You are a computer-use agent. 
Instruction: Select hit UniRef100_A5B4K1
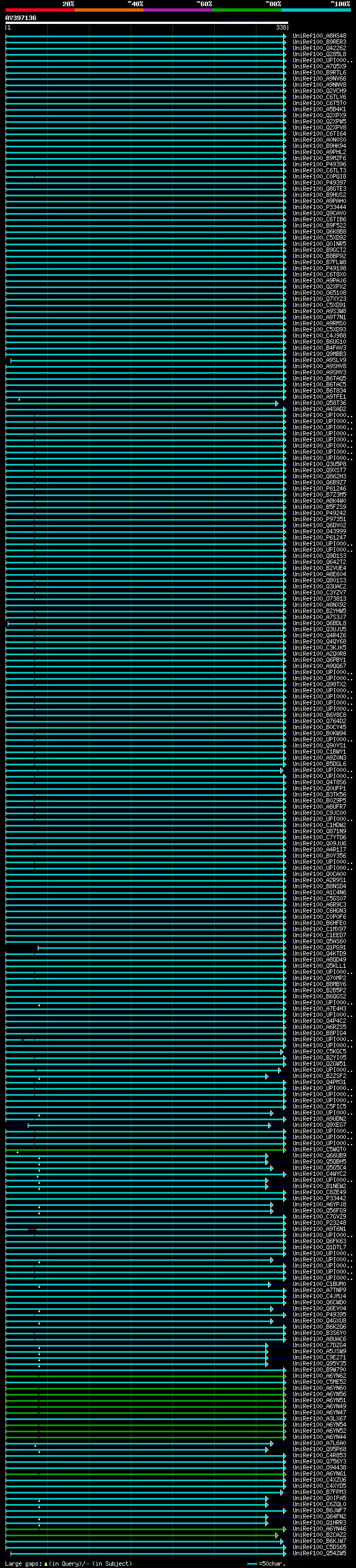pos(319,110)
